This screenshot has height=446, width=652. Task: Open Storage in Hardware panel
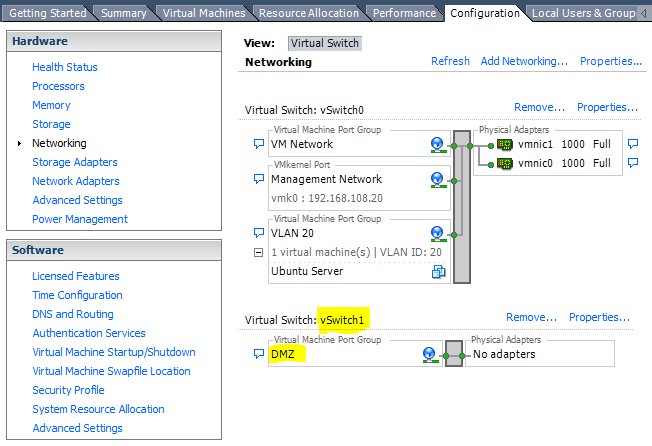click(x=51, y=124)
